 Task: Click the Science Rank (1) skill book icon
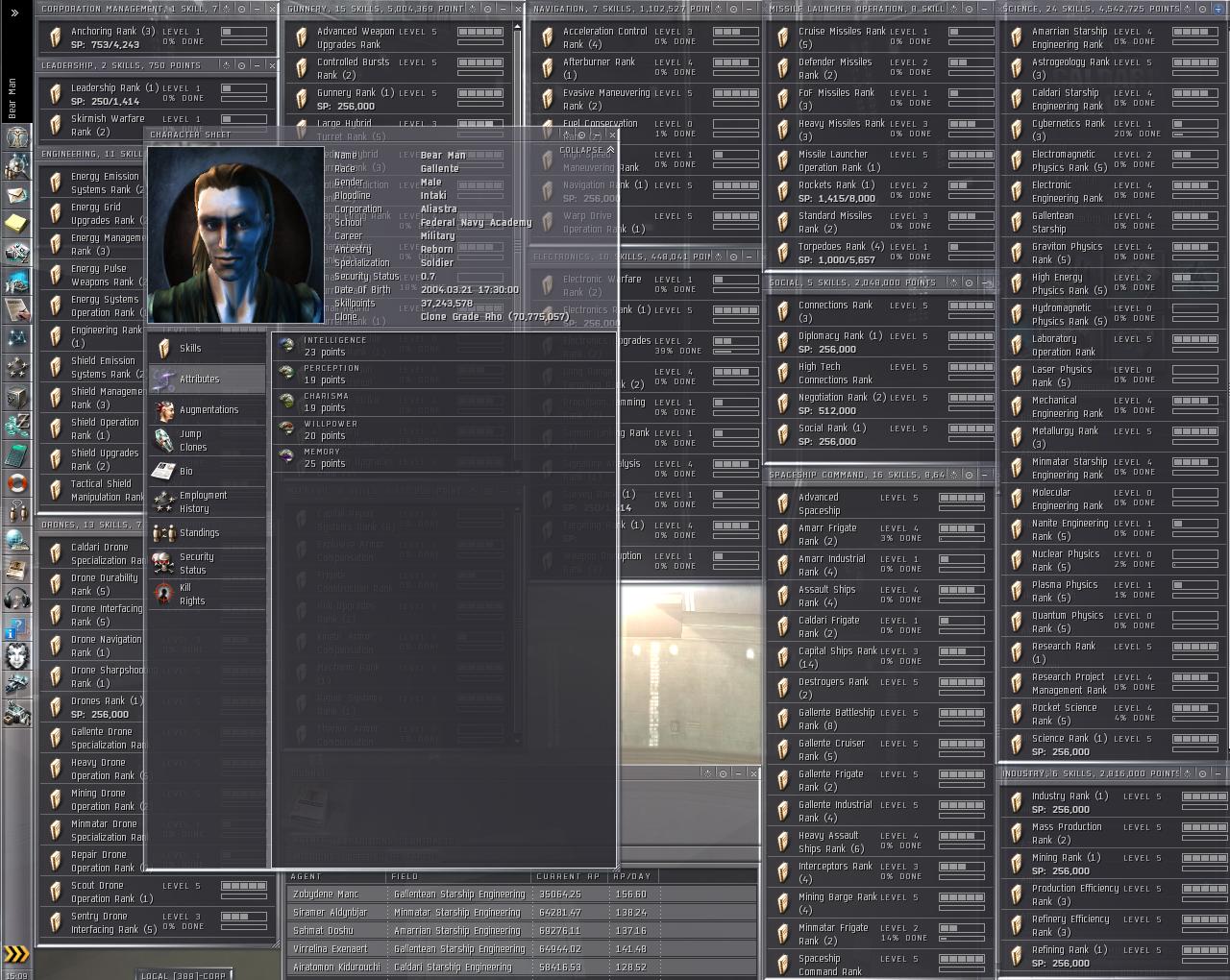1017,745
